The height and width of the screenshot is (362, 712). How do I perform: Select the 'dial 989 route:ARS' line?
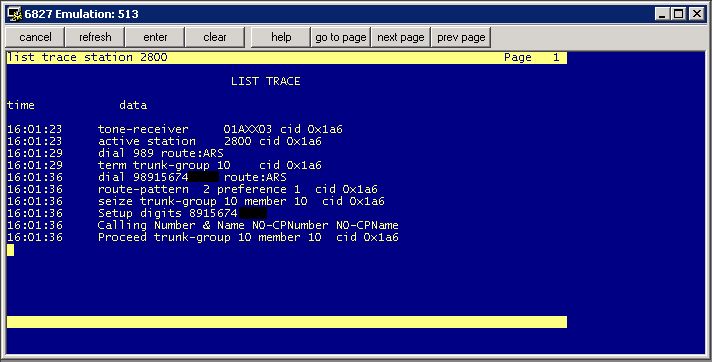tap(116, 153)
